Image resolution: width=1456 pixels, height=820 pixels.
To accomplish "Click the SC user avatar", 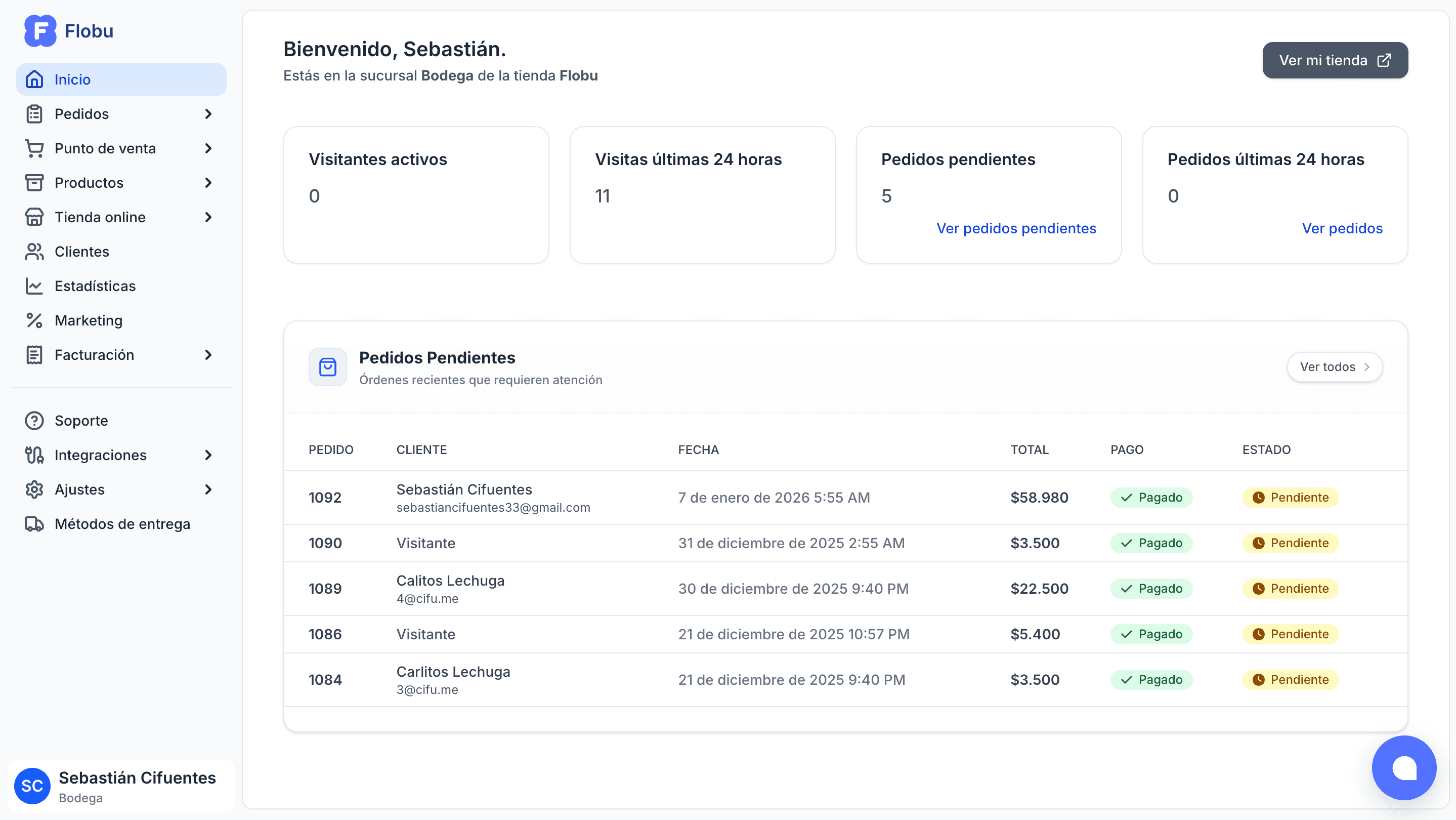I will point(32,786).
